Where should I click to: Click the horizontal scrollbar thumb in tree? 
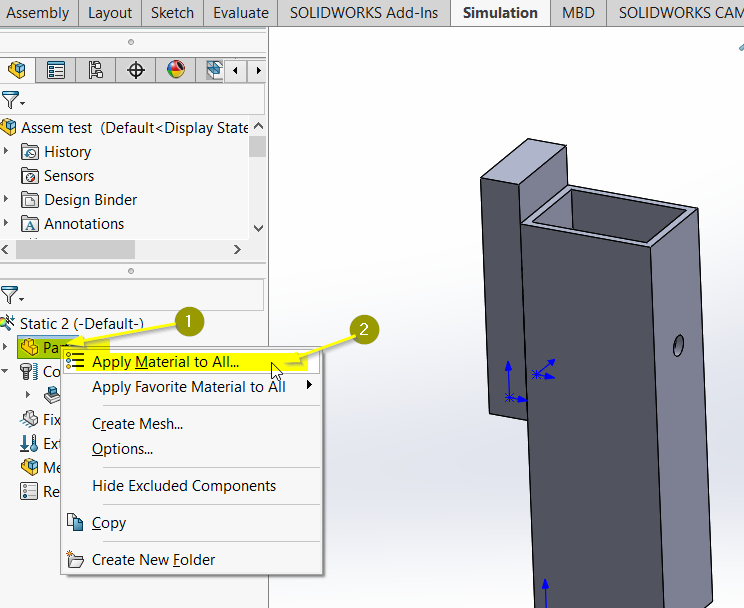coord(75,249)
